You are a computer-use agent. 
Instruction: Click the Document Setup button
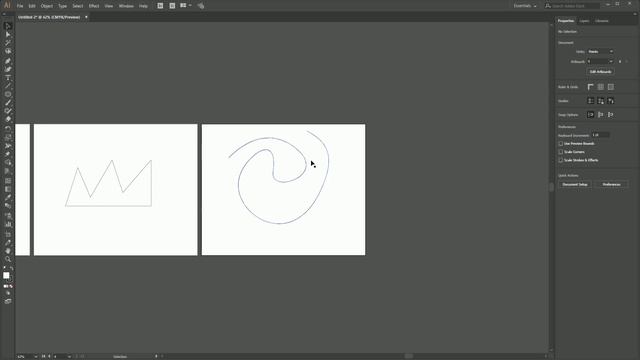click(x=575, y=184)
